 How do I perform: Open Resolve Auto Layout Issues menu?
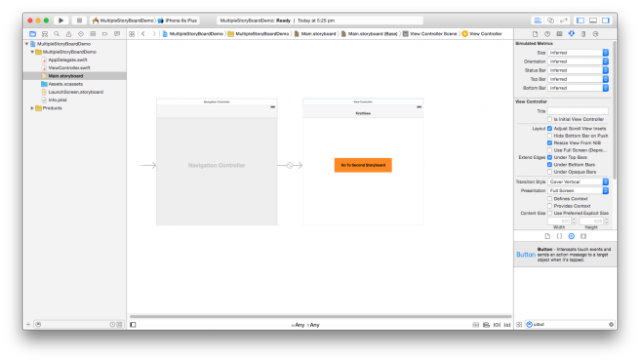point(507,325)
